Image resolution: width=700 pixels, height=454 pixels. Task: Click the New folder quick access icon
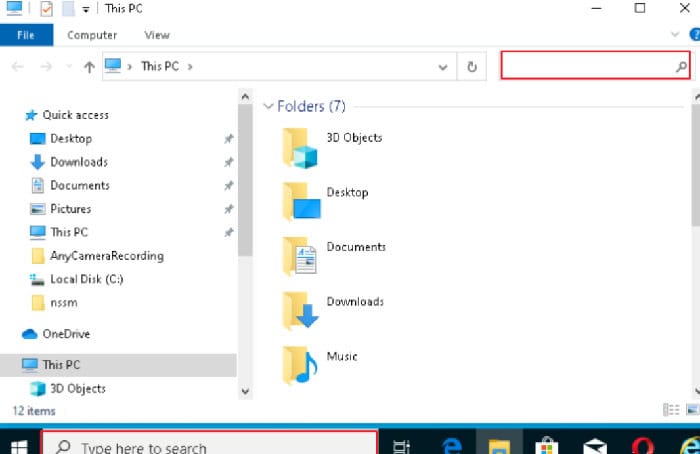pyautogui.click(x=68, y=8)
